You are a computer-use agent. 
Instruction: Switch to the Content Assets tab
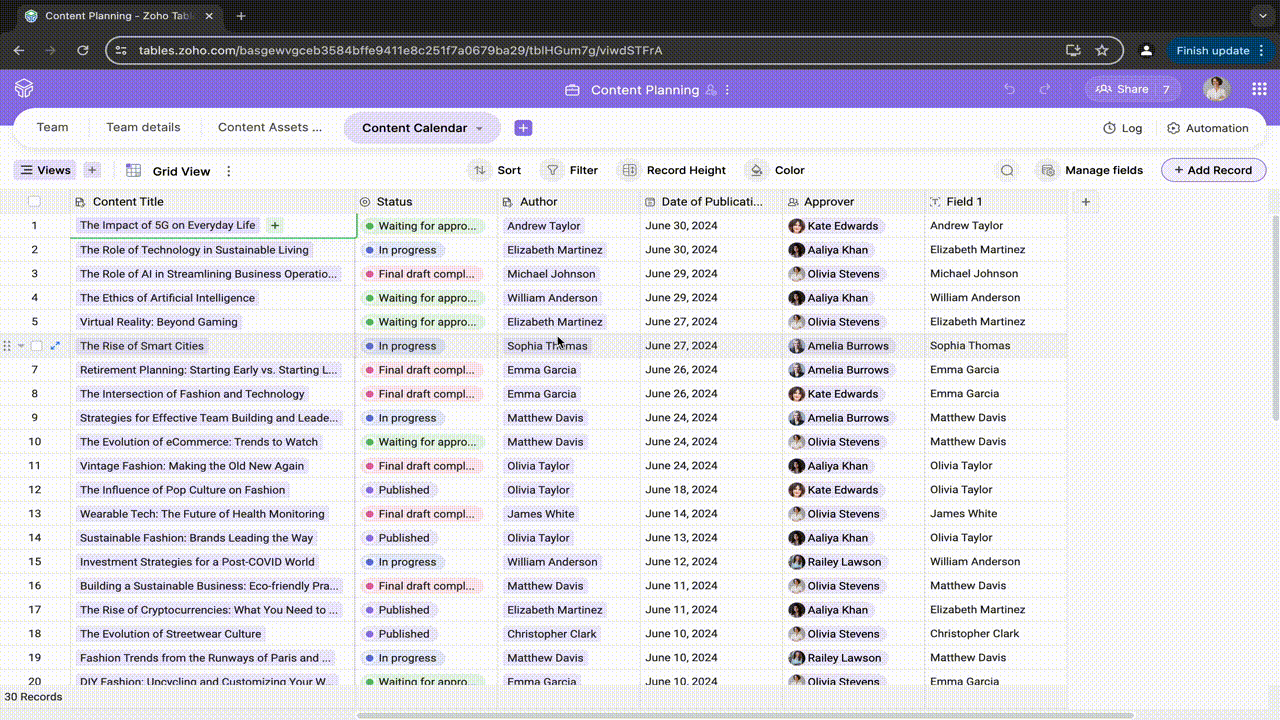[x=270, y=128]
